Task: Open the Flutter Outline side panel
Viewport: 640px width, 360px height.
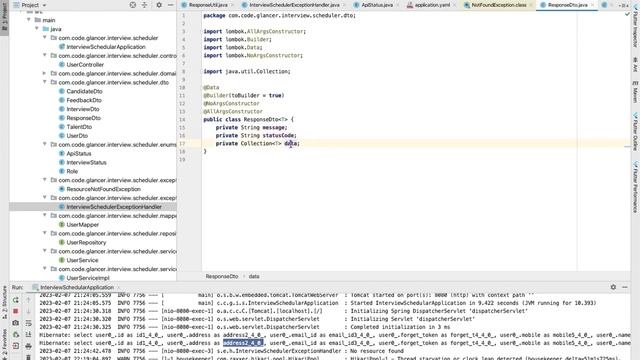Action: coord(635,133)
